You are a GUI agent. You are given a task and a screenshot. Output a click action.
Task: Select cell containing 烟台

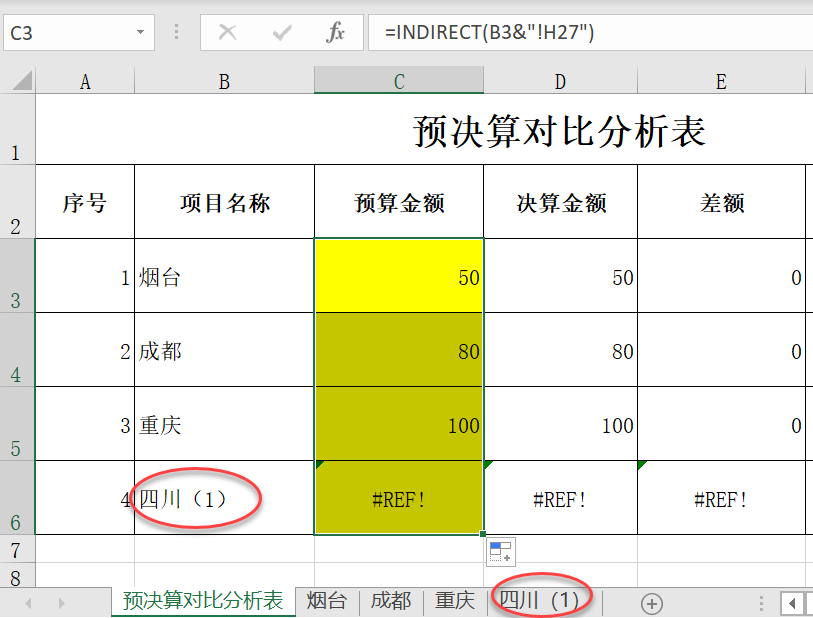[x=225, y=276]
